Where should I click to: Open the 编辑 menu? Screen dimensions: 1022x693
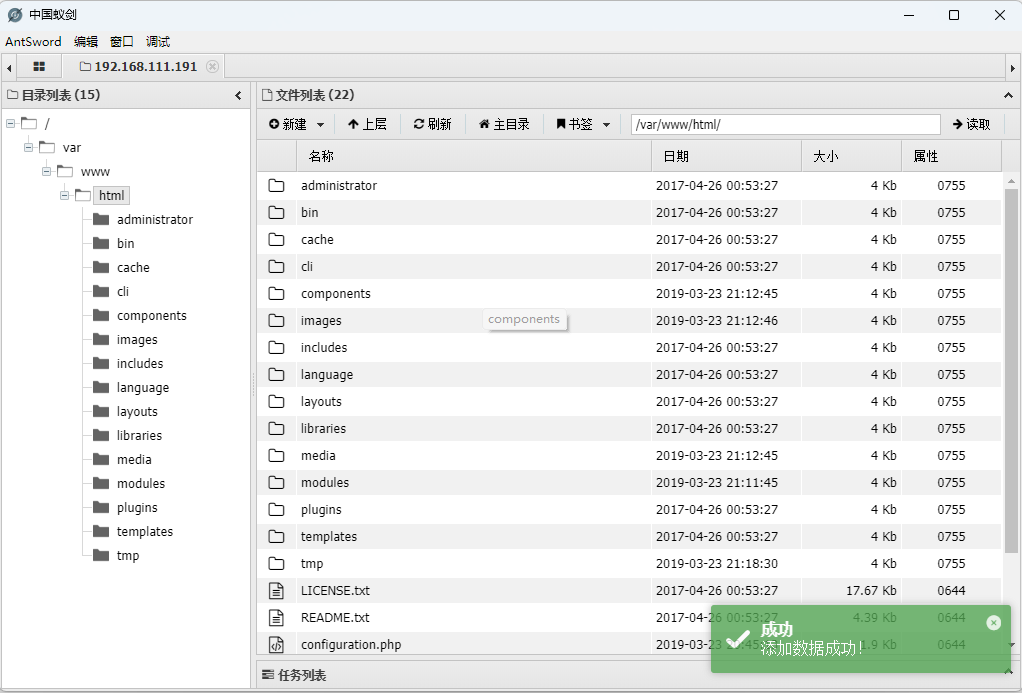coord(86,42)
